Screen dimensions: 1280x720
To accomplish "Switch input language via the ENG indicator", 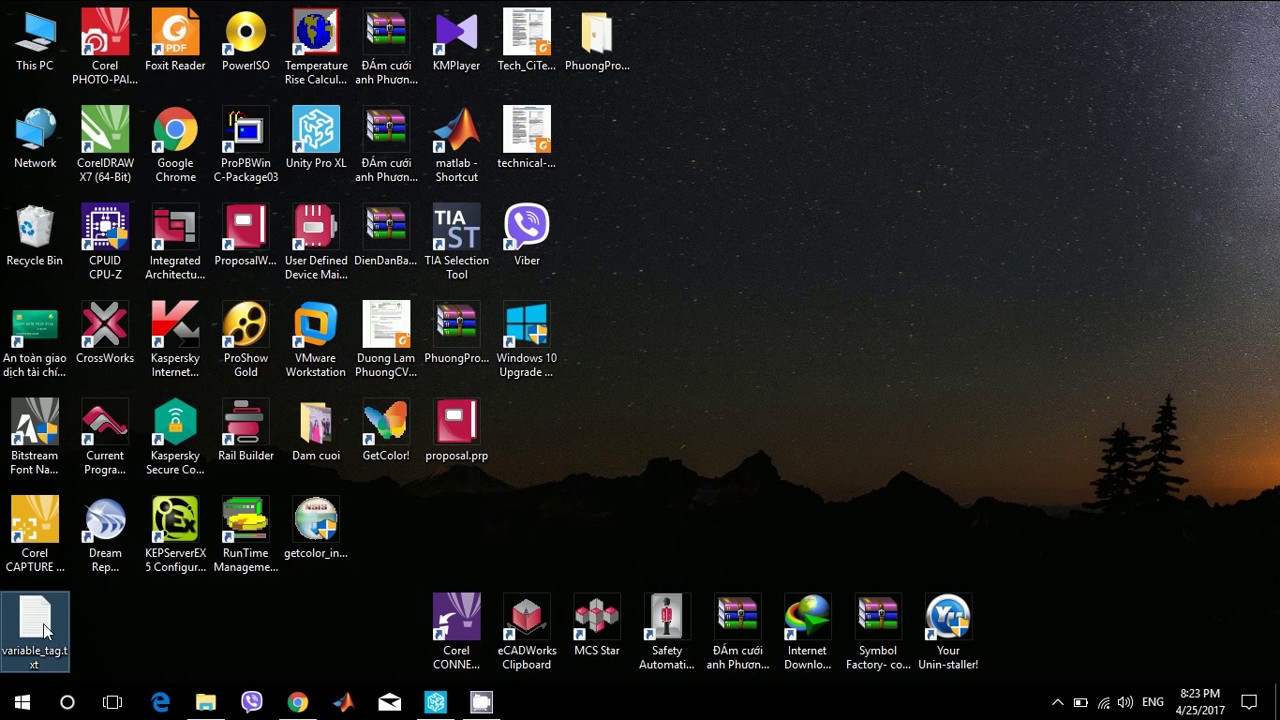I will (1153, 702).
